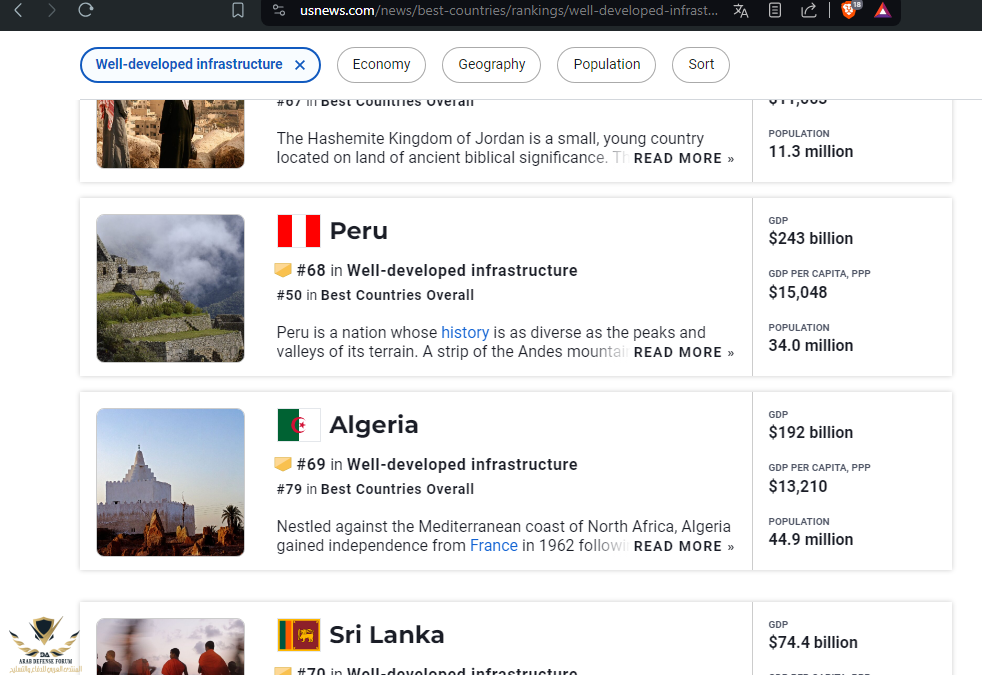Click Peru's '#68 in Well-developed infrastructure' text

click(x=437, y=271)
